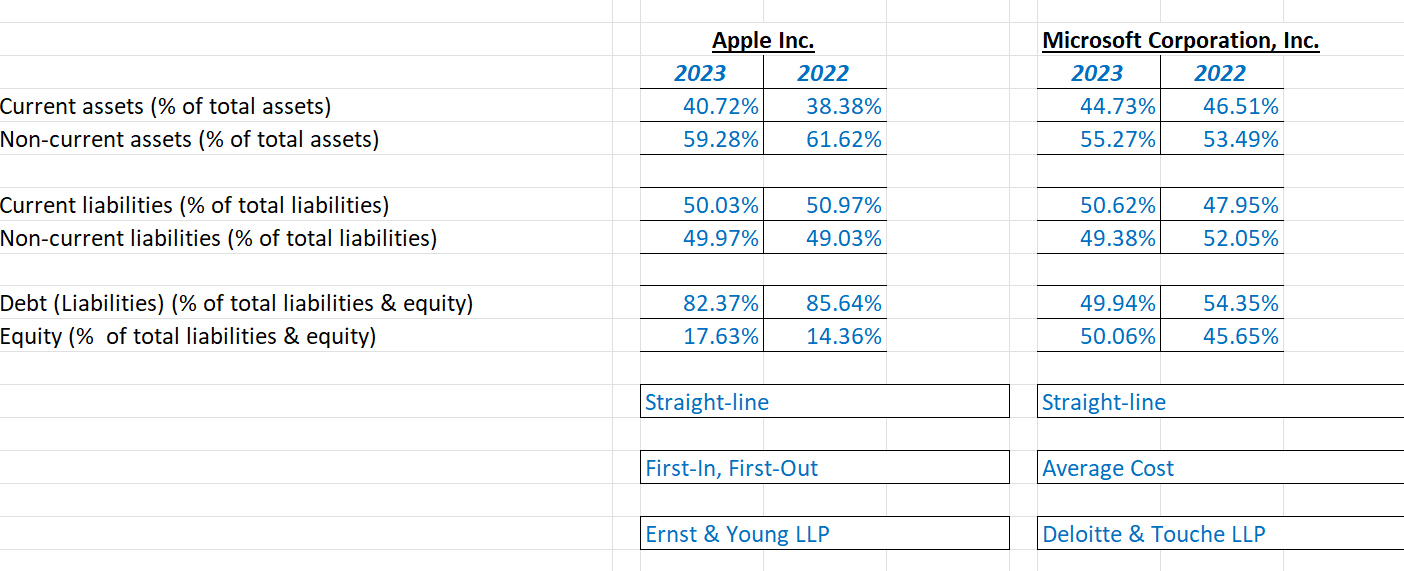Select Microsoft 2023 current assets 44.73% cell
The image size is (1404, 571).
(1099, 106)
